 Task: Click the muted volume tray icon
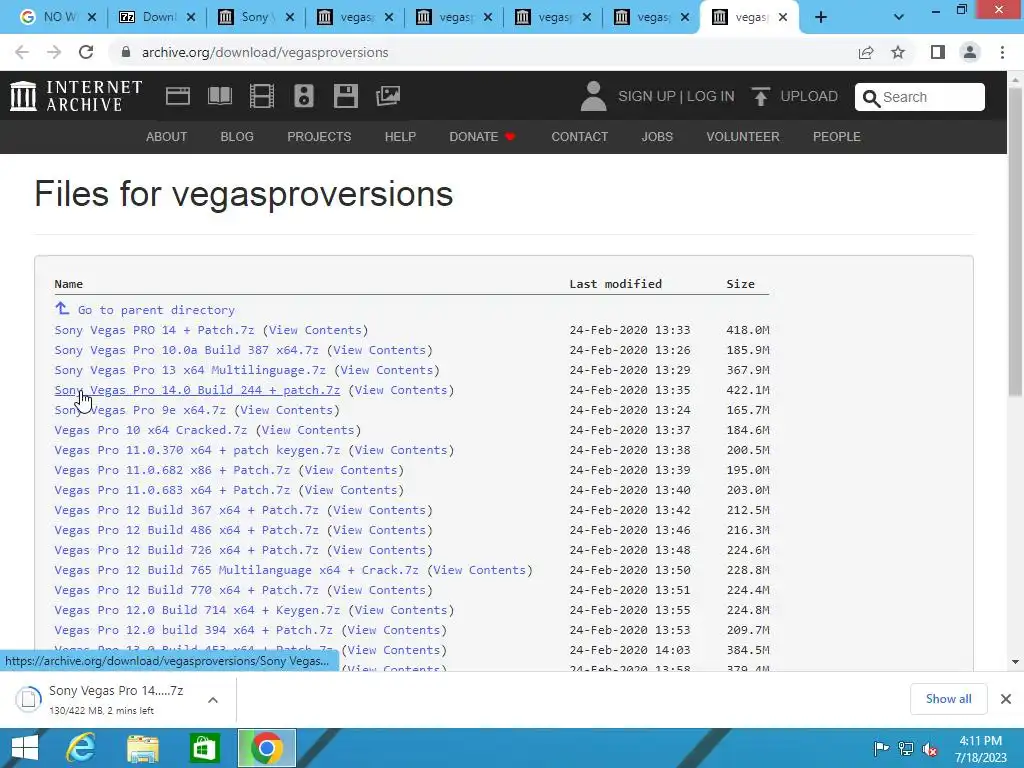[929, 748]
